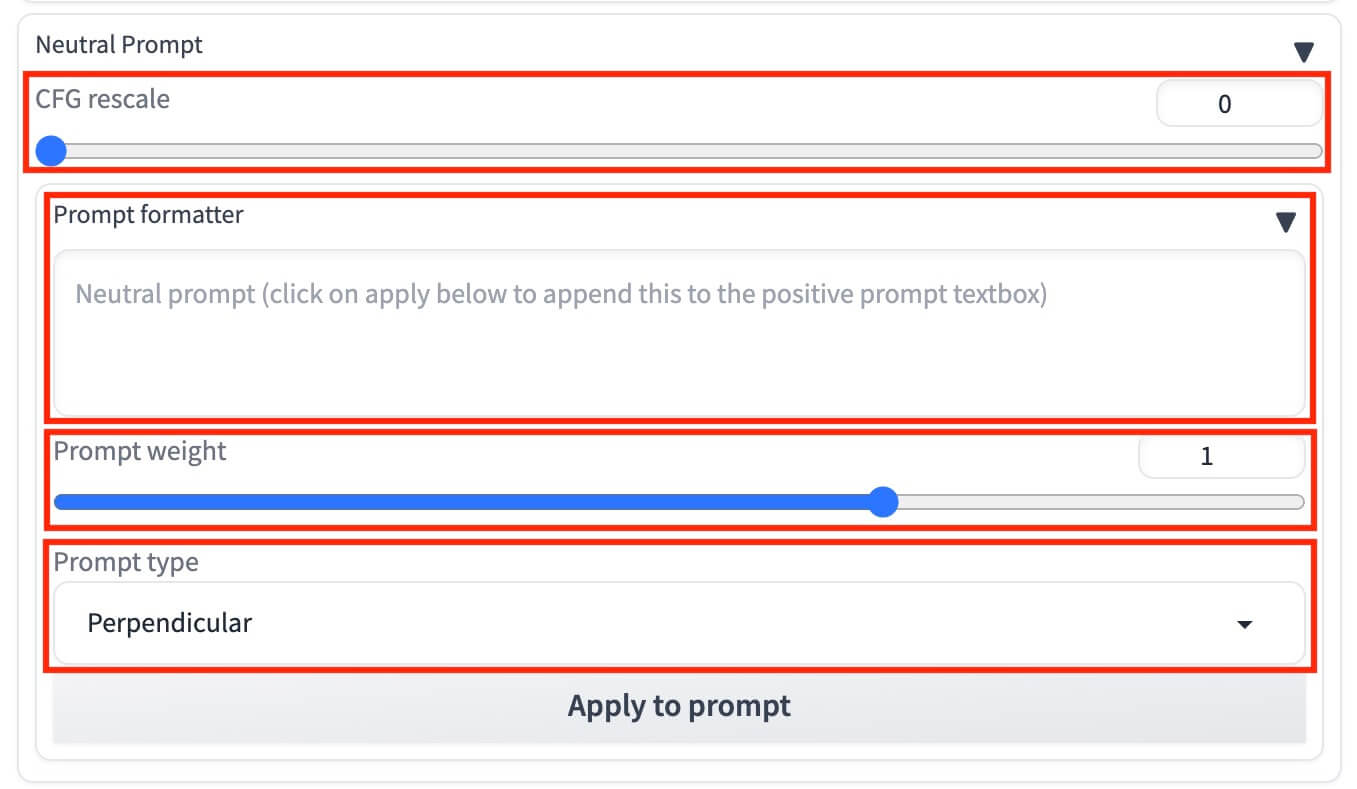Click the Neutral Prompt header label

(x=119, y=44)
